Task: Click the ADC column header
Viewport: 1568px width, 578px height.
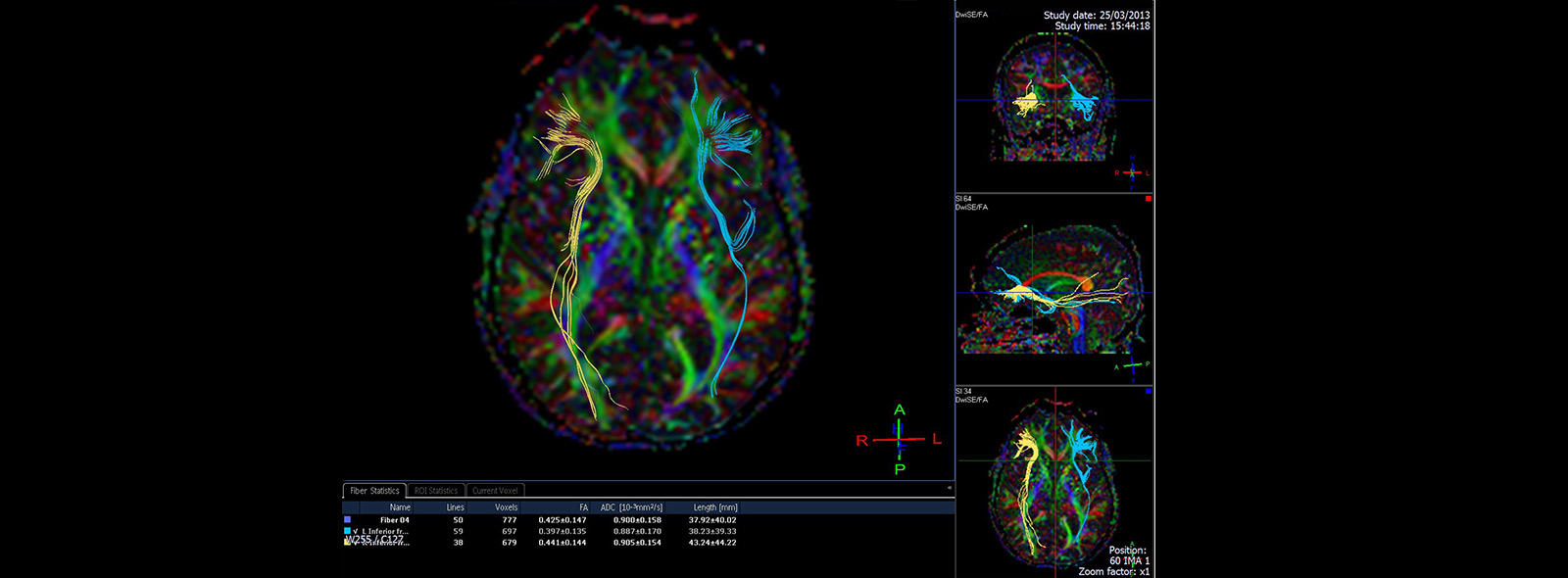Action: point(631,507)
